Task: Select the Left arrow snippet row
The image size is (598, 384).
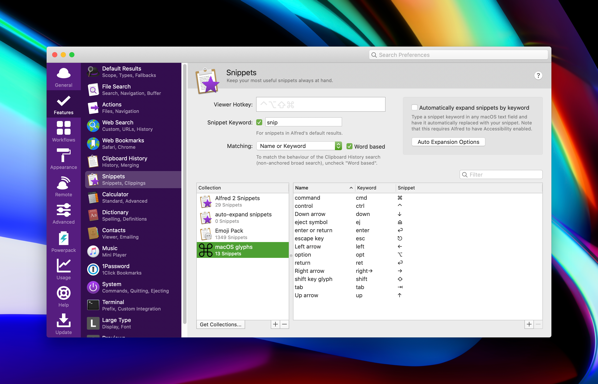Action: point(418,247)
